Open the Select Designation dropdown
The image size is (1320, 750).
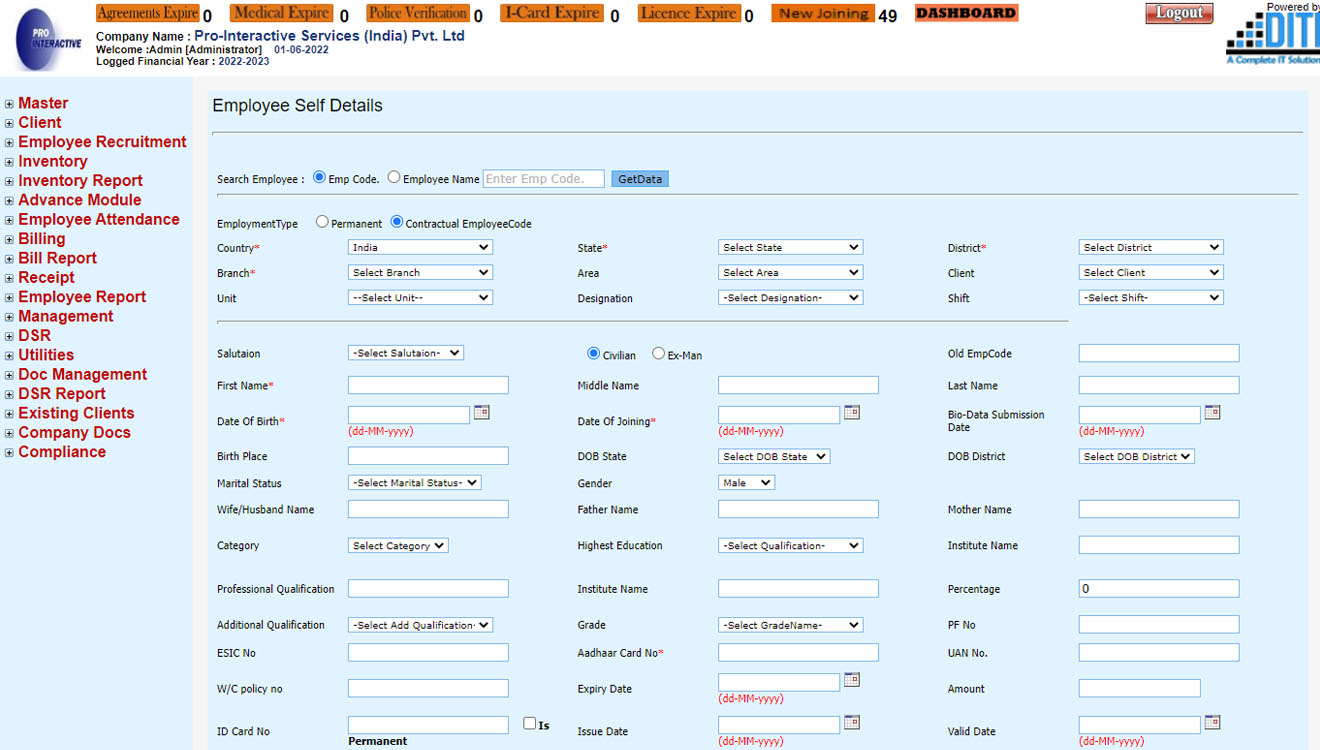790,297
